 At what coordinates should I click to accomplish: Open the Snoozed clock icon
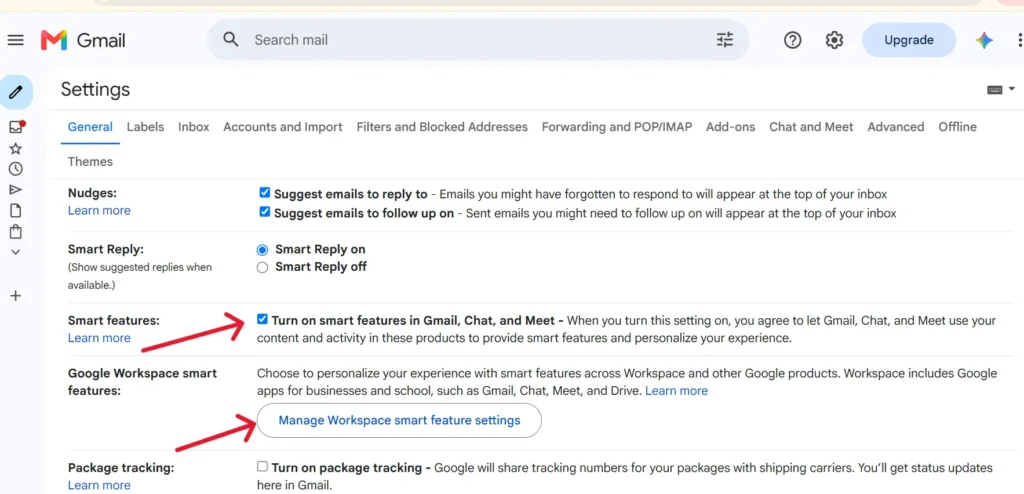coord(16,169)
